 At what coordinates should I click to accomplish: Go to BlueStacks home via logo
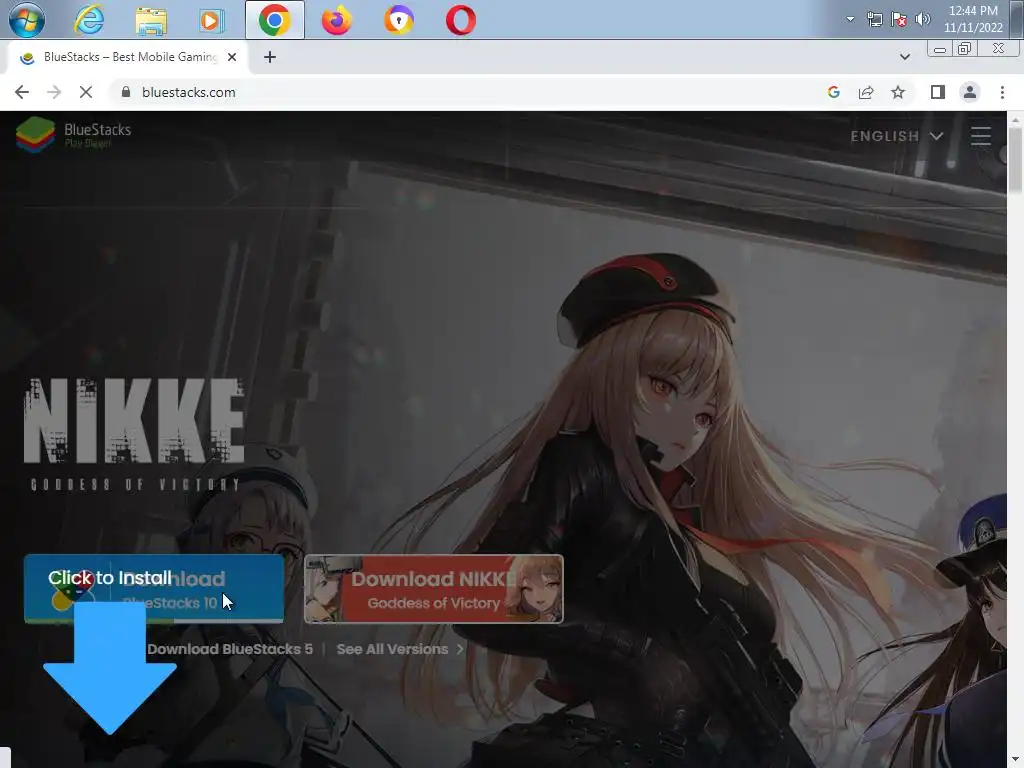(73, 134)
